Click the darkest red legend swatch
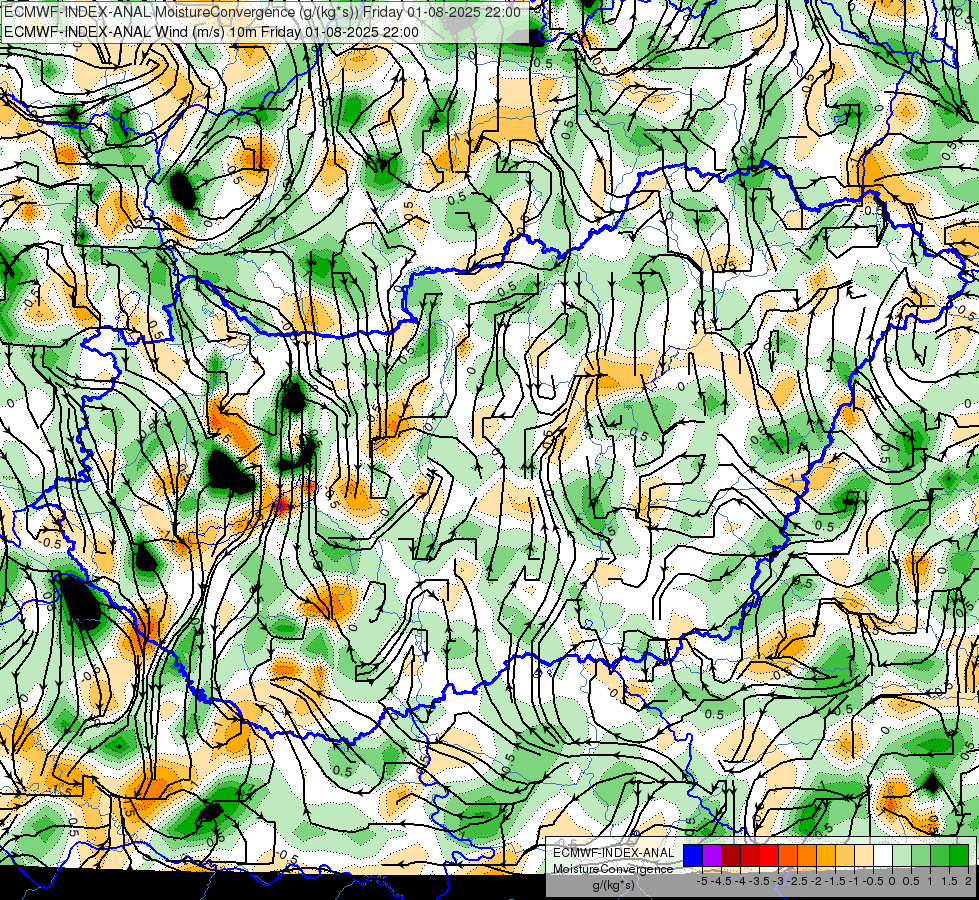This screenshot has width=979, height=900. coord(731,856)
